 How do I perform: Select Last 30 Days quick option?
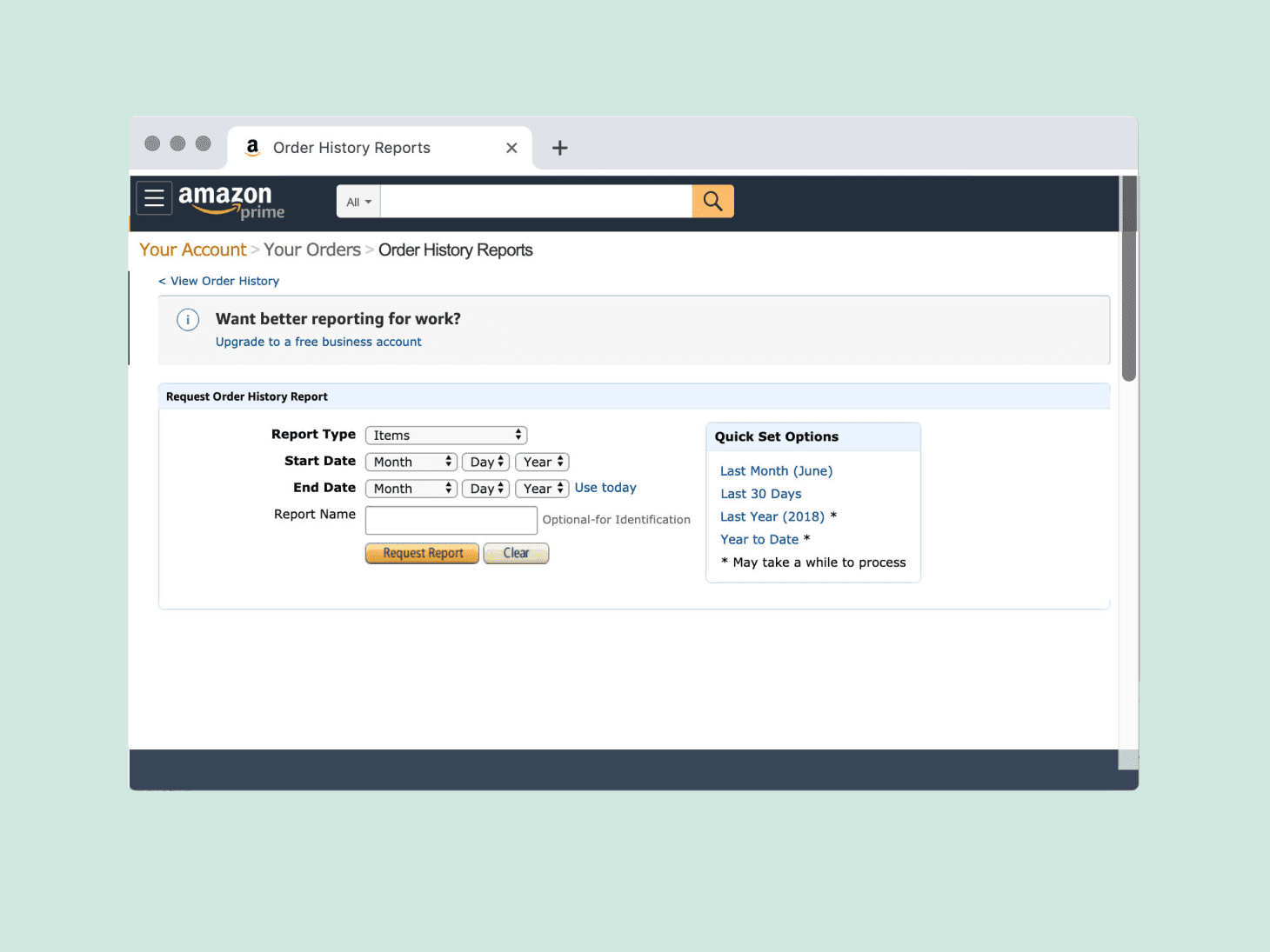[x=760, y=494]
